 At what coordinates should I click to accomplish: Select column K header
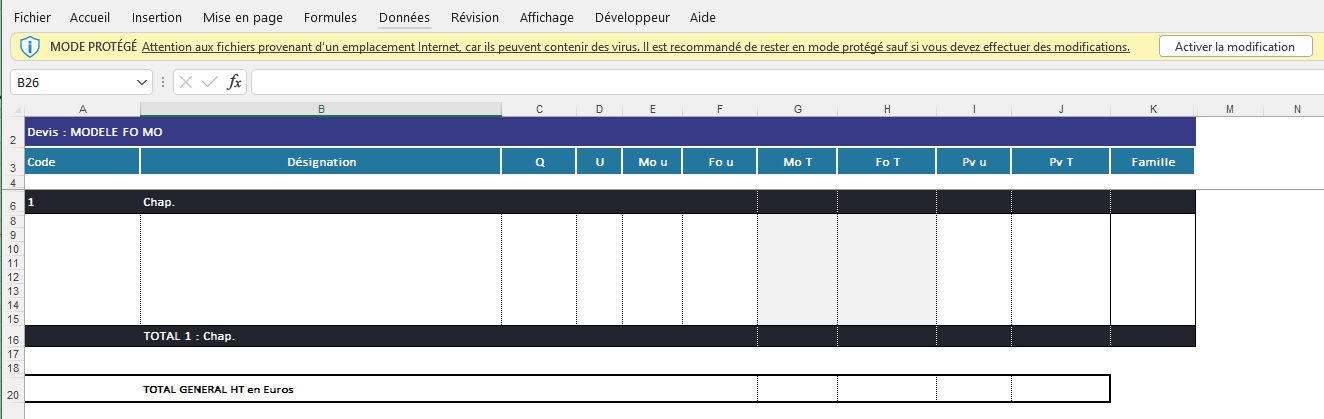click(x=1153, y=109)
